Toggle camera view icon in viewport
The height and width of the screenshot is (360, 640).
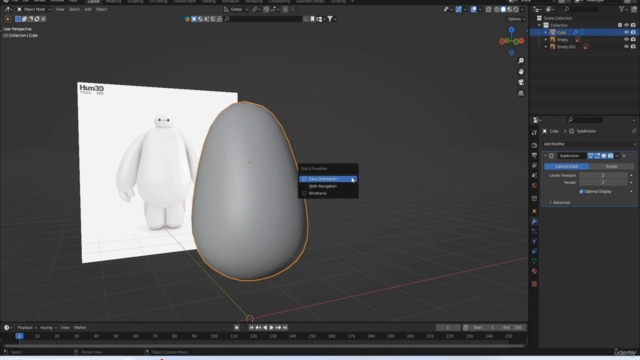(521, 82)
